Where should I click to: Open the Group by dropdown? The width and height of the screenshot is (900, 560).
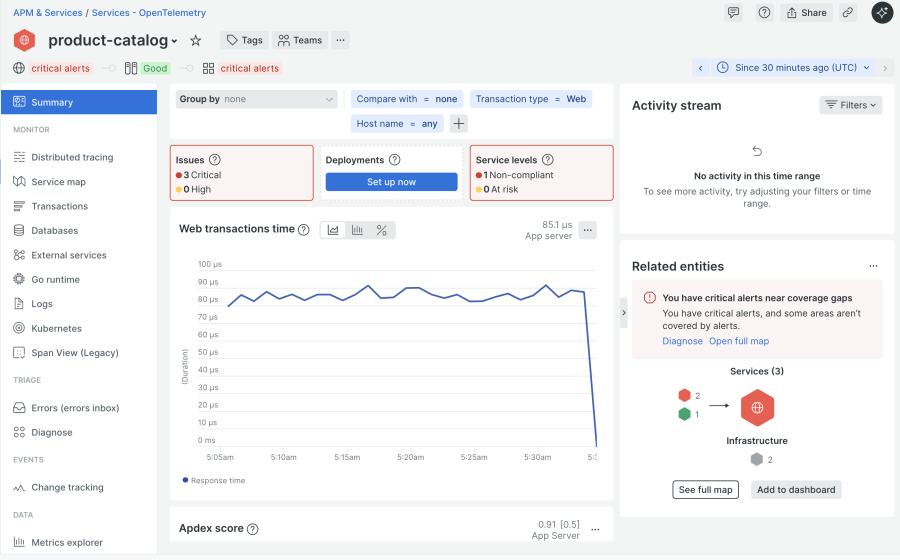point(256,99)
